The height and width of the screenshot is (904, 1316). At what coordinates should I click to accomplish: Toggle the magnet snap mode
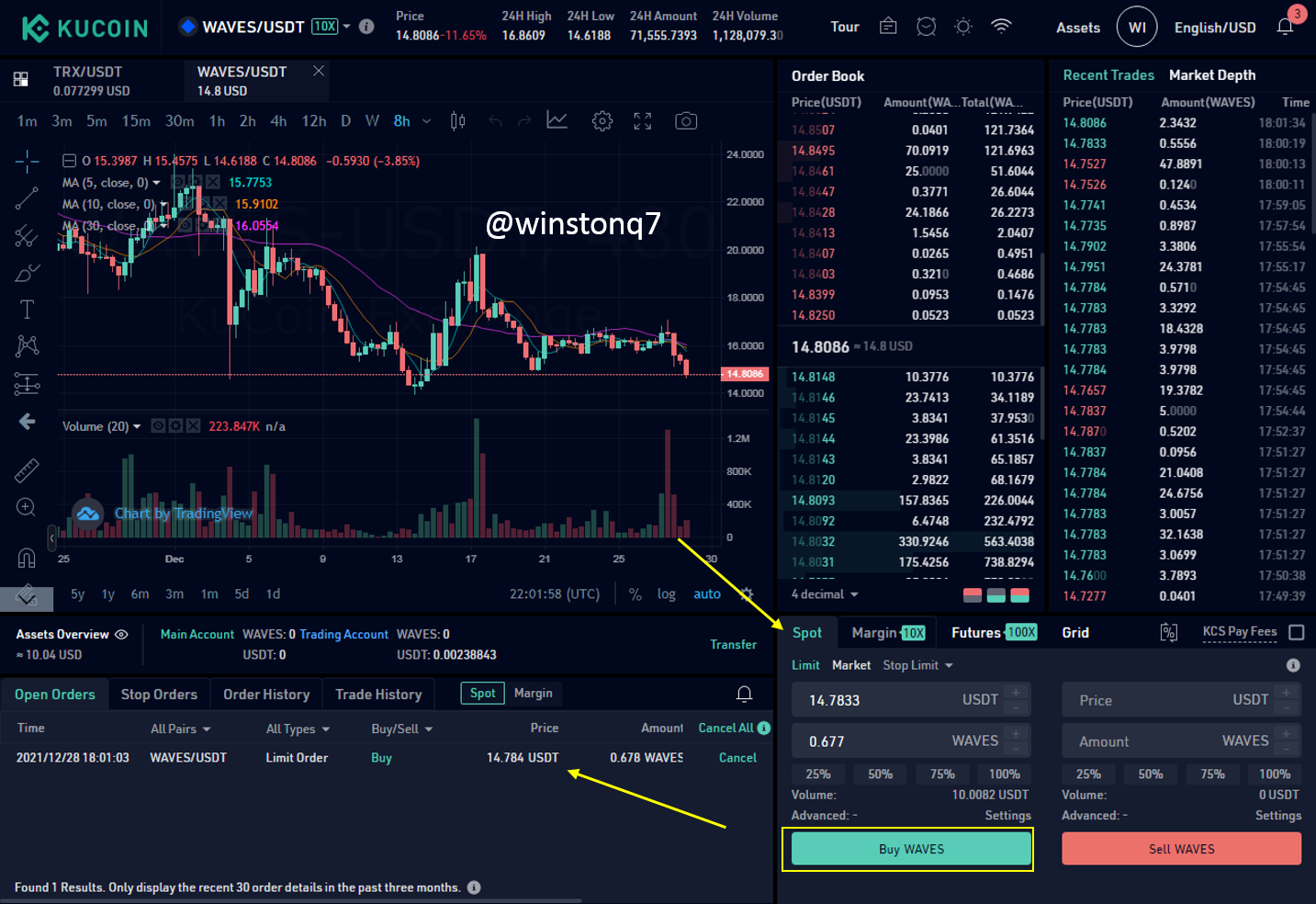point(27,558)
